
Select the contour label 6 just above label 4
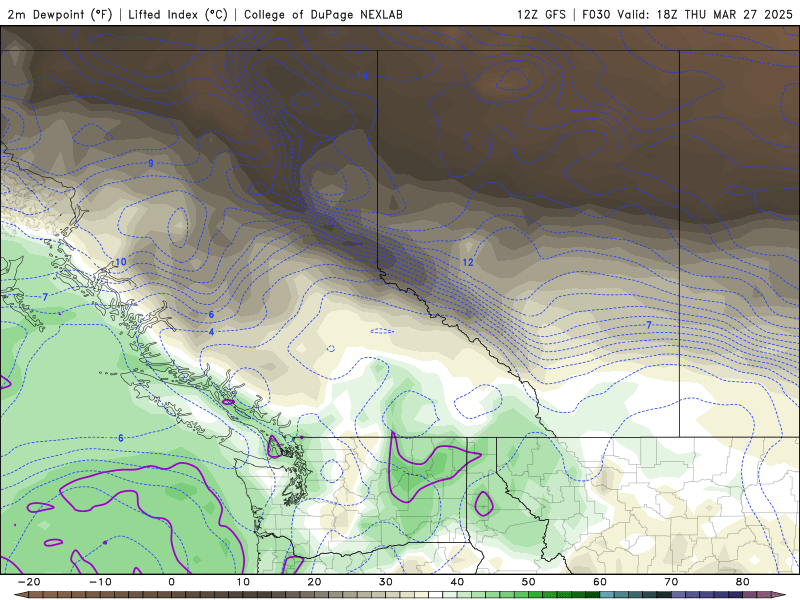click(x=211, y=315)
